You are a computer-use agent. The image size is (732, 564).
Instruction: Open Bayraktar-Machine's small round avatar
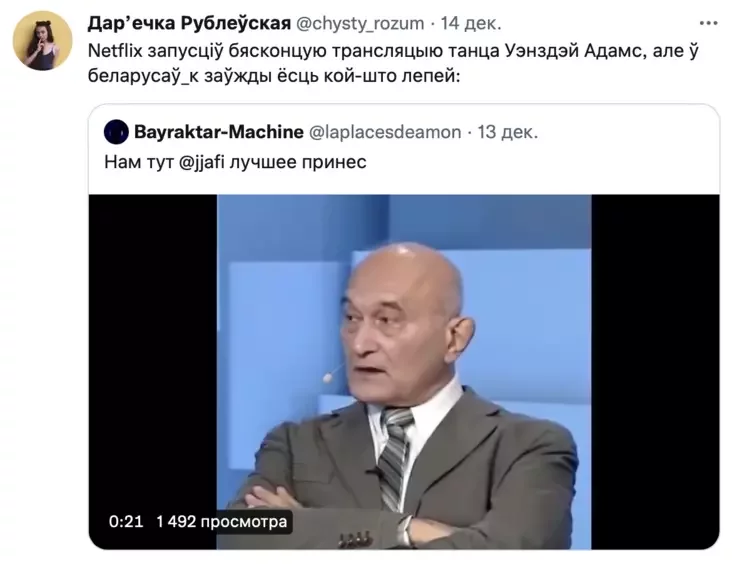pos(116,132)
